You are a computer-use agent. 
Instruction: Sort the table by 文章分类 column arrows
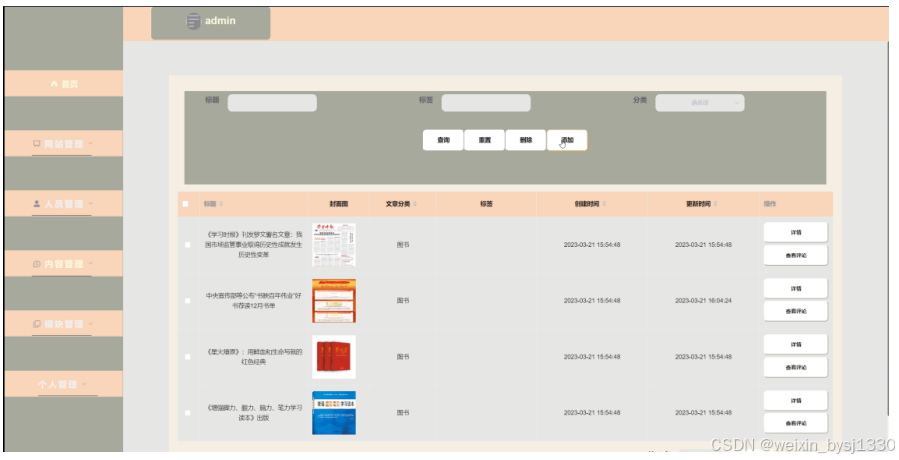pyautogui.click(x=415, y=204)
